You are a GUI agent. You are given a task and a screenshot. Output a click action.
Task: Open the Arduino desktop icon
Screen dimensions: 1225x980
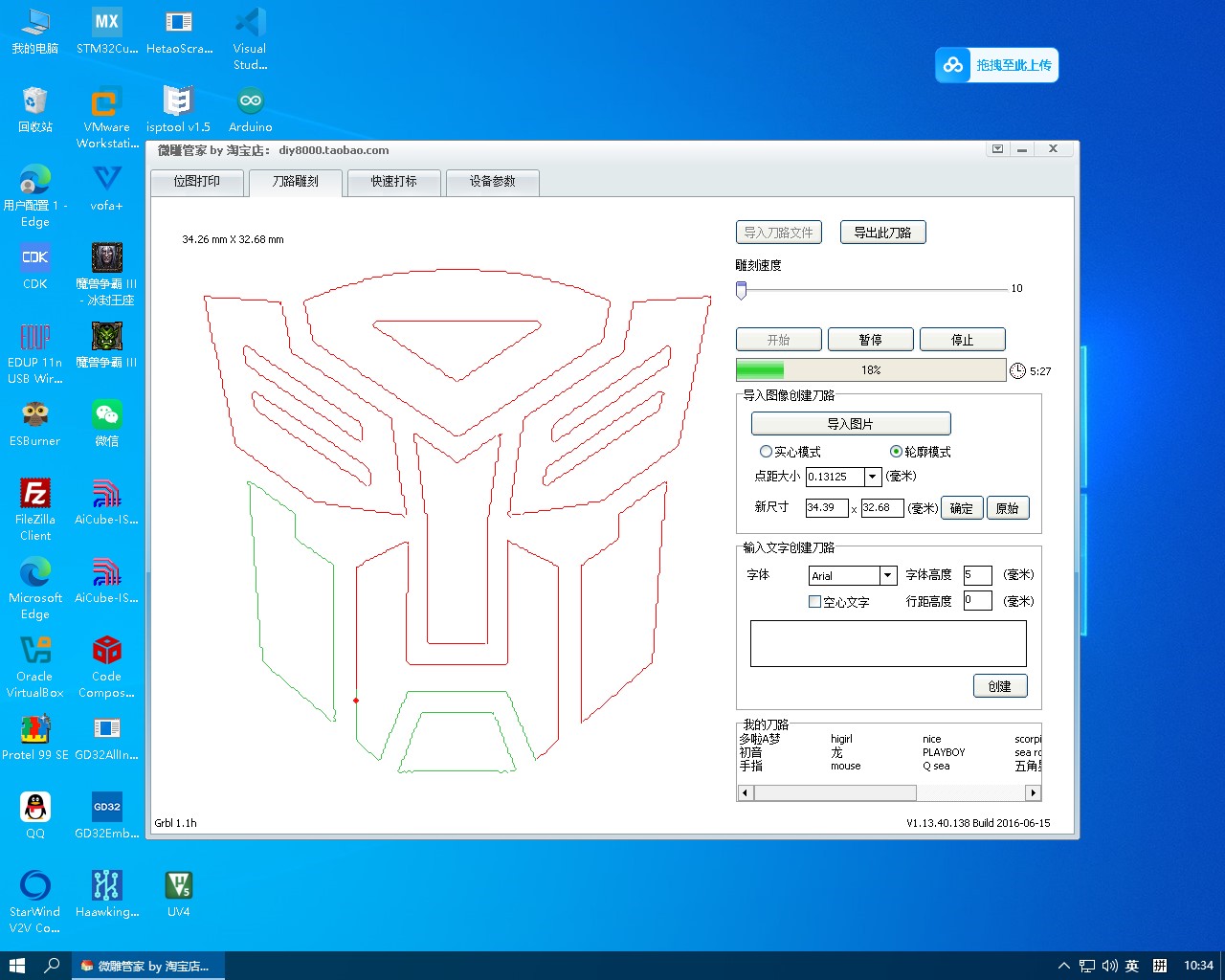(x=251, y=101)
